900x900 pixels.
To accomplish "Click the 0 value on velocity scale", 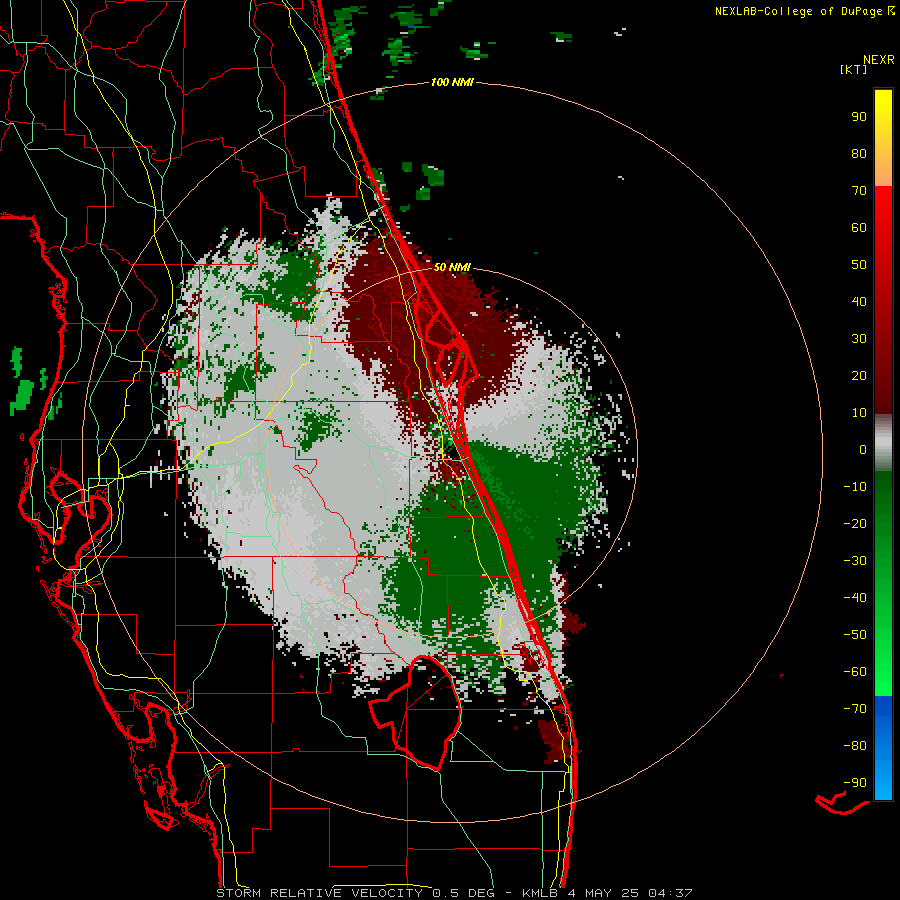I will click(x=863, y=449).
